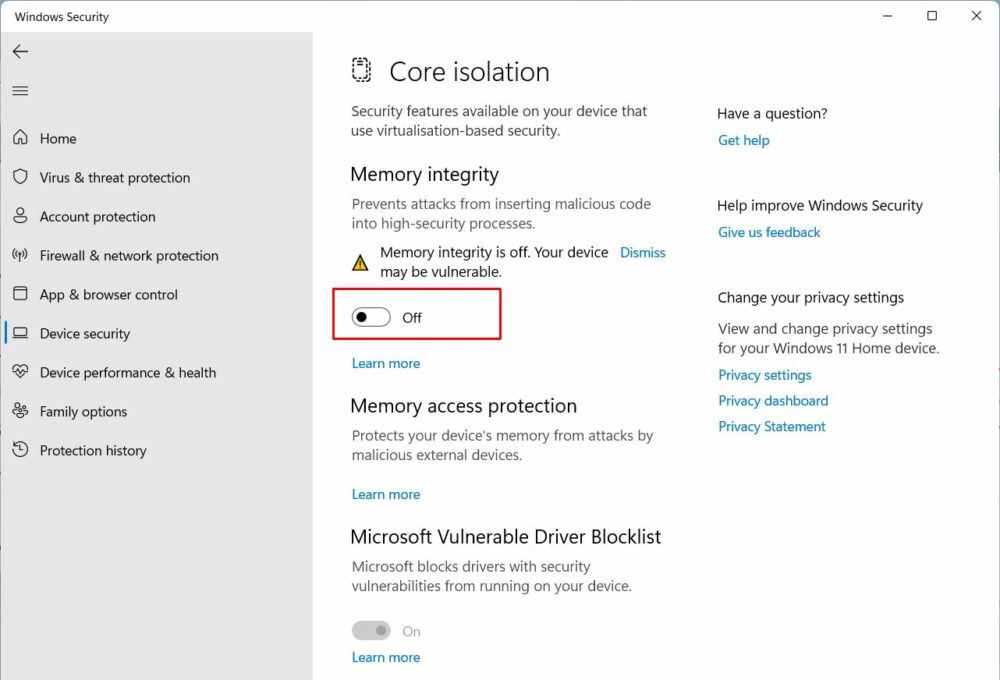Click Learn more under Memory access protection
The width and height of the screenshot is (1000, 680).
[386, 494]
